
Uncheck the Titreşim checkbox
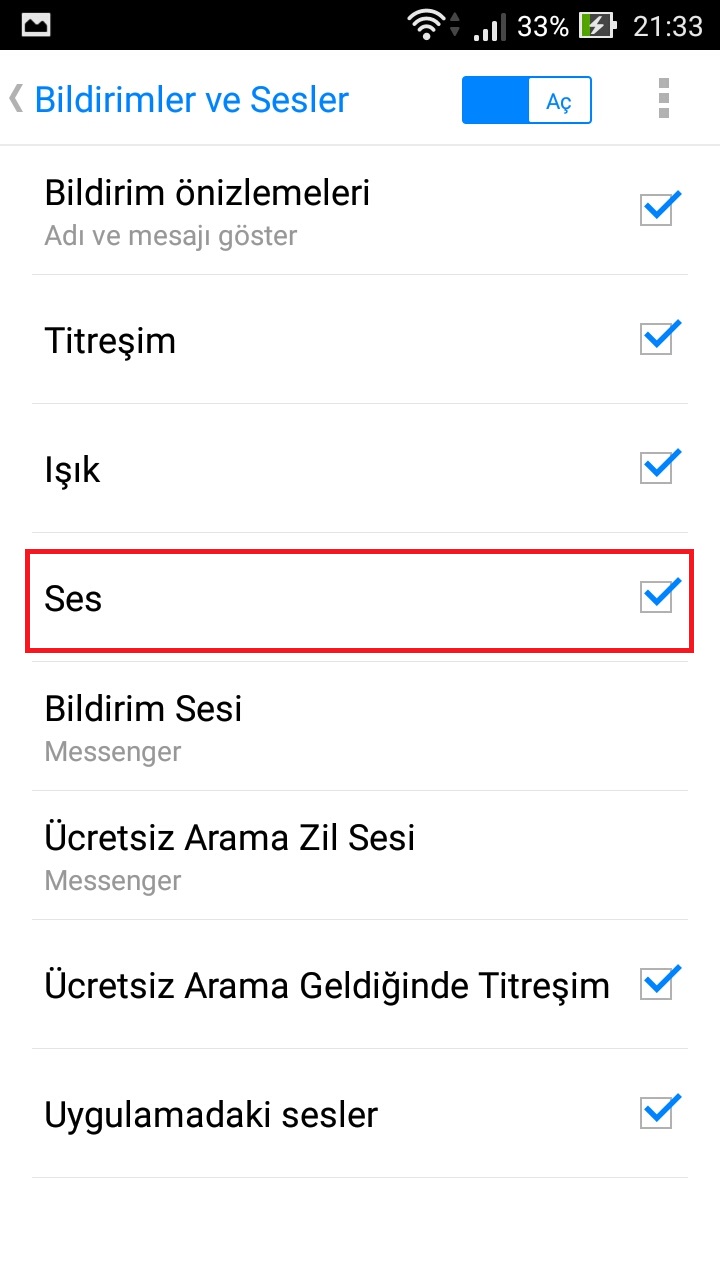[659, 338]
